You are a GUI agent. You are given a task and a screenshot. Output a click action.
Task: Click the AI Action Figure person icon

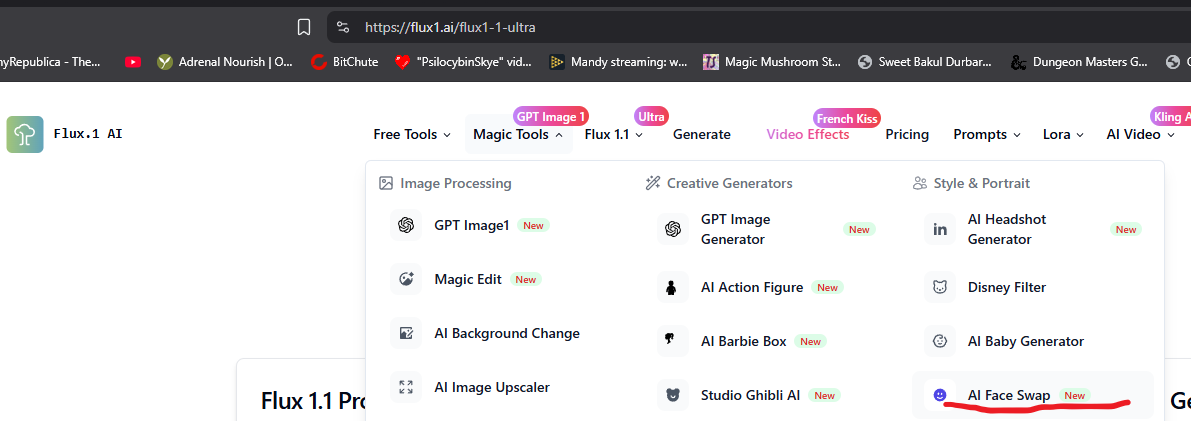point(672,287)
